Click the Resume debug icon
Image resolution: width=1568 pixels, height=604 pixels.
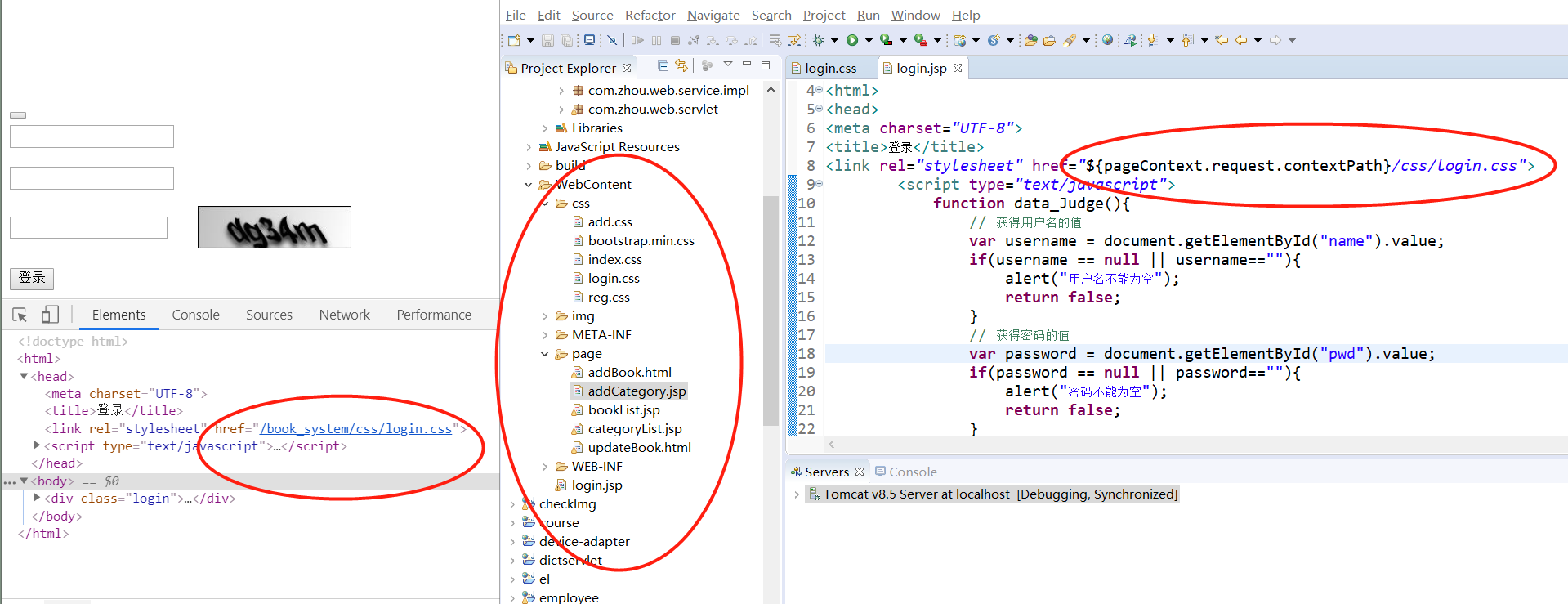(x=637, y=40)
